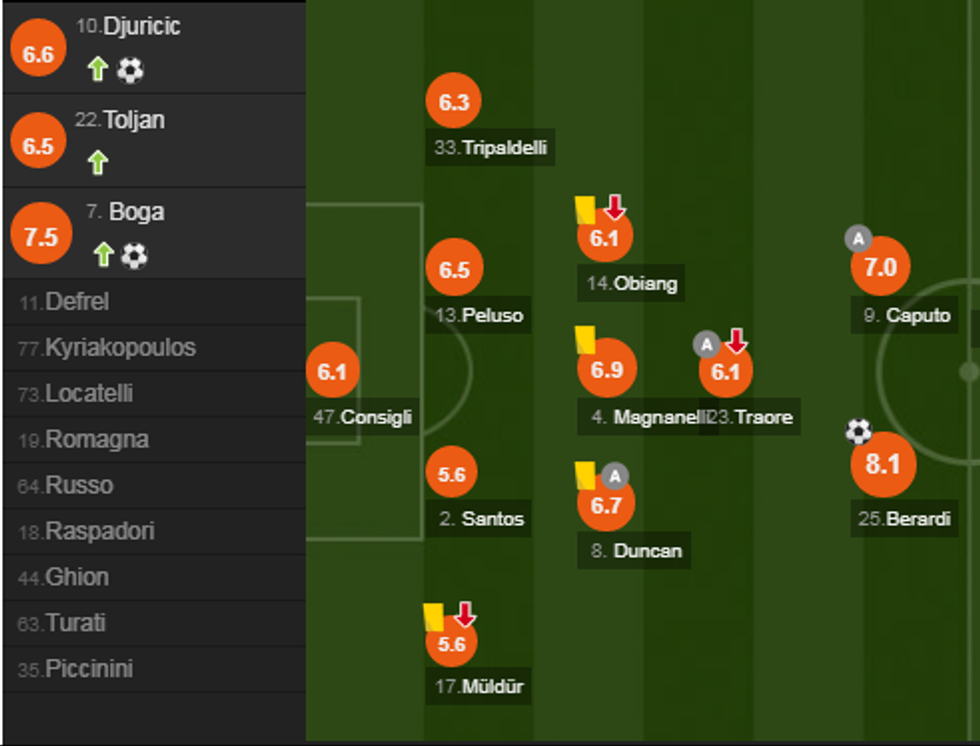Click the soccer ball icon under Boga
Viewport: 980px width, 746px height.
pos(134,256)
